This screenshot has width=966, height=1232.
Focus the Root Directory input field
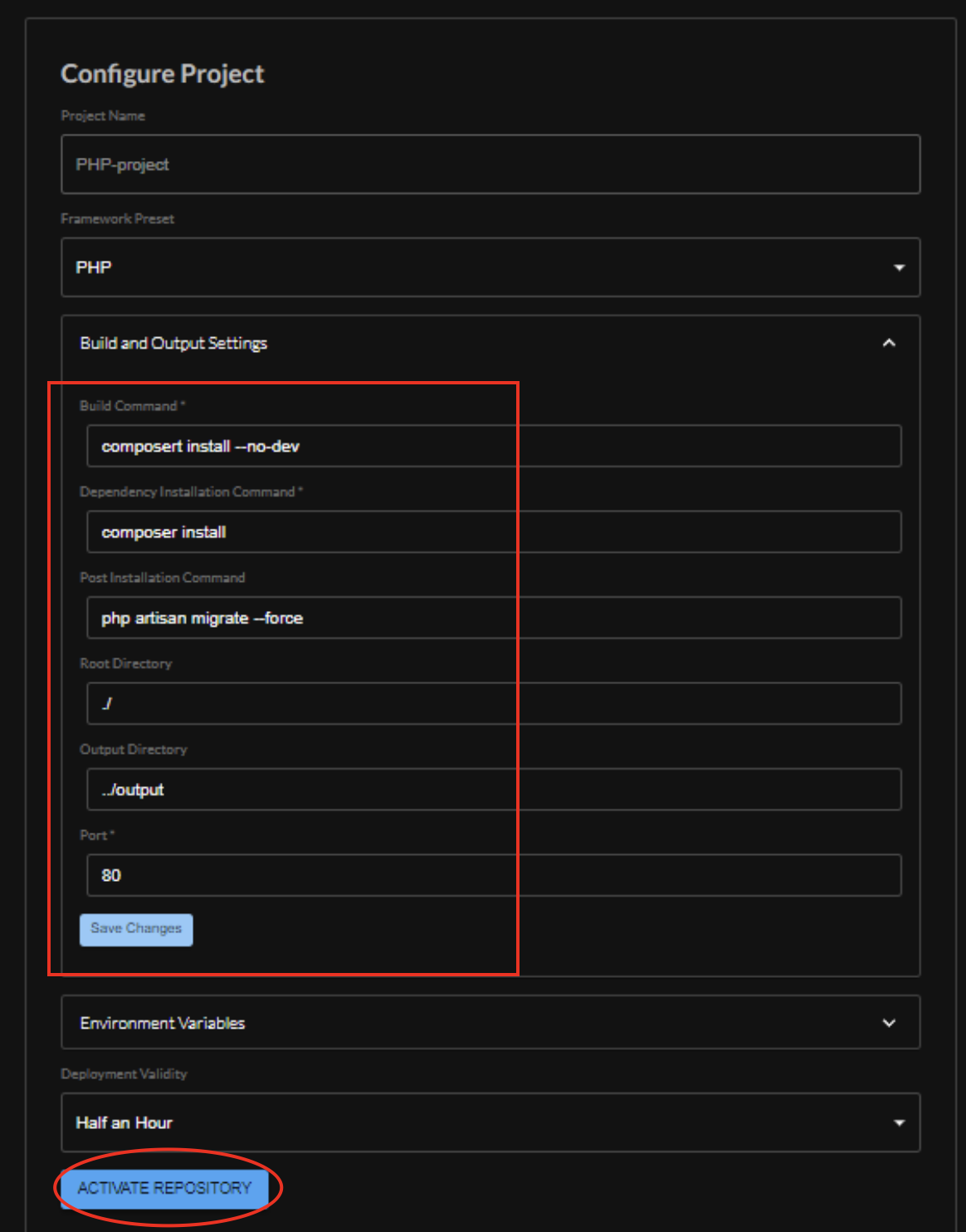tap(493, 703)
